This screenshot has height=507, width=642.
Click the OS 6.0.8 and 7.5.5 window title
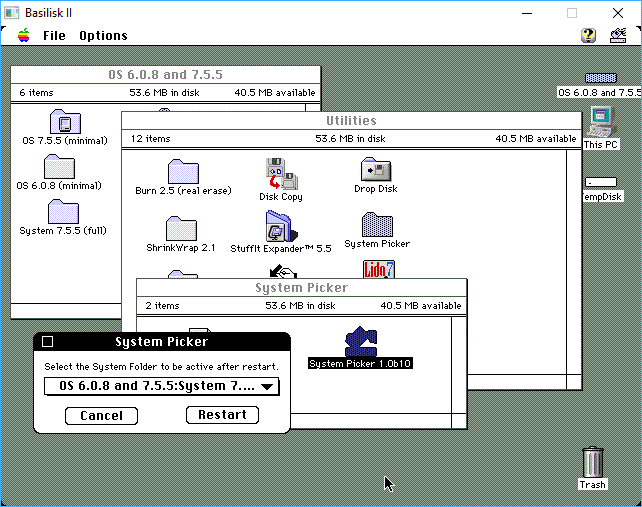point(165,75)
